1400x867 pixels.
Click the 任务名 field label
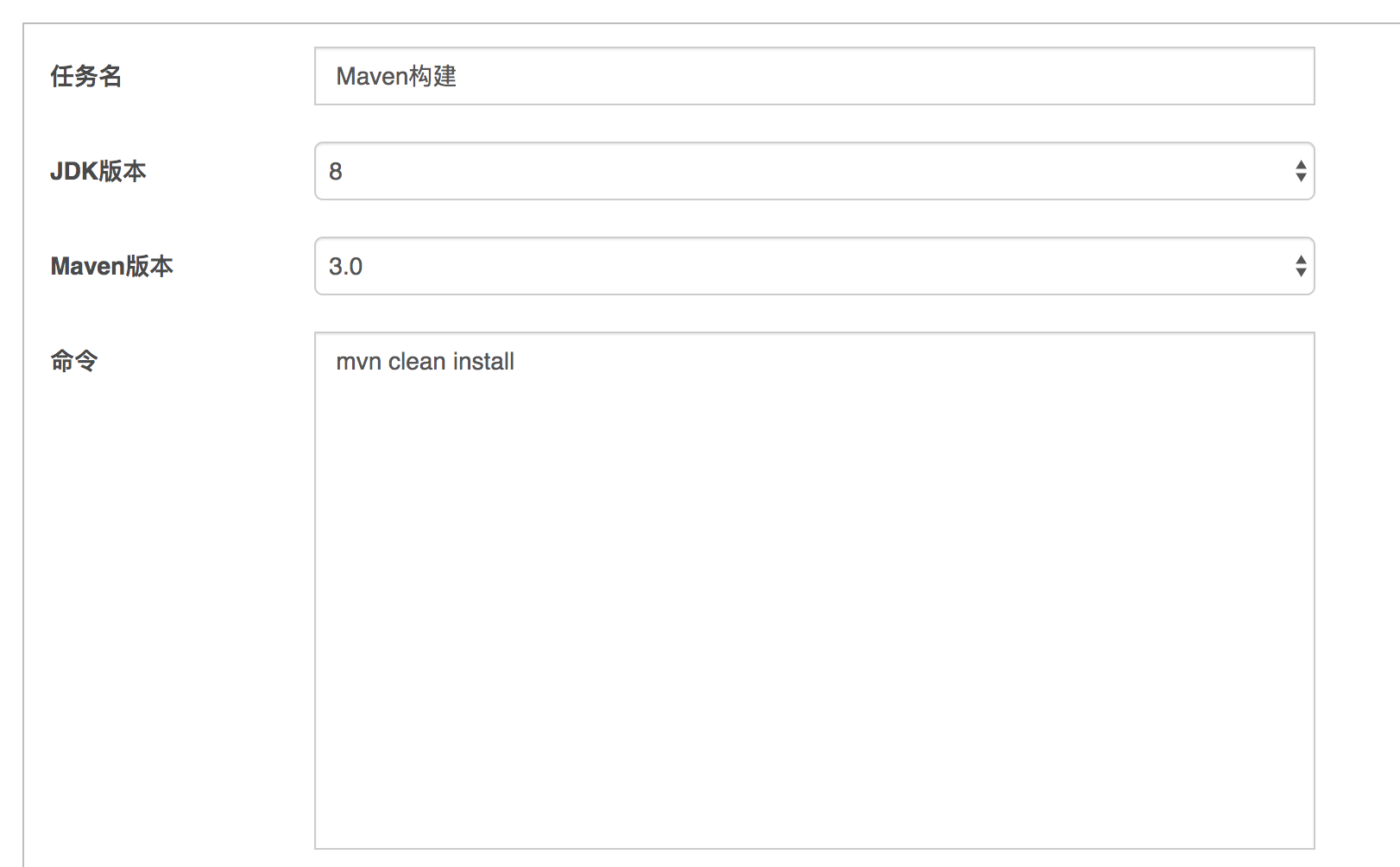(86, 76)
